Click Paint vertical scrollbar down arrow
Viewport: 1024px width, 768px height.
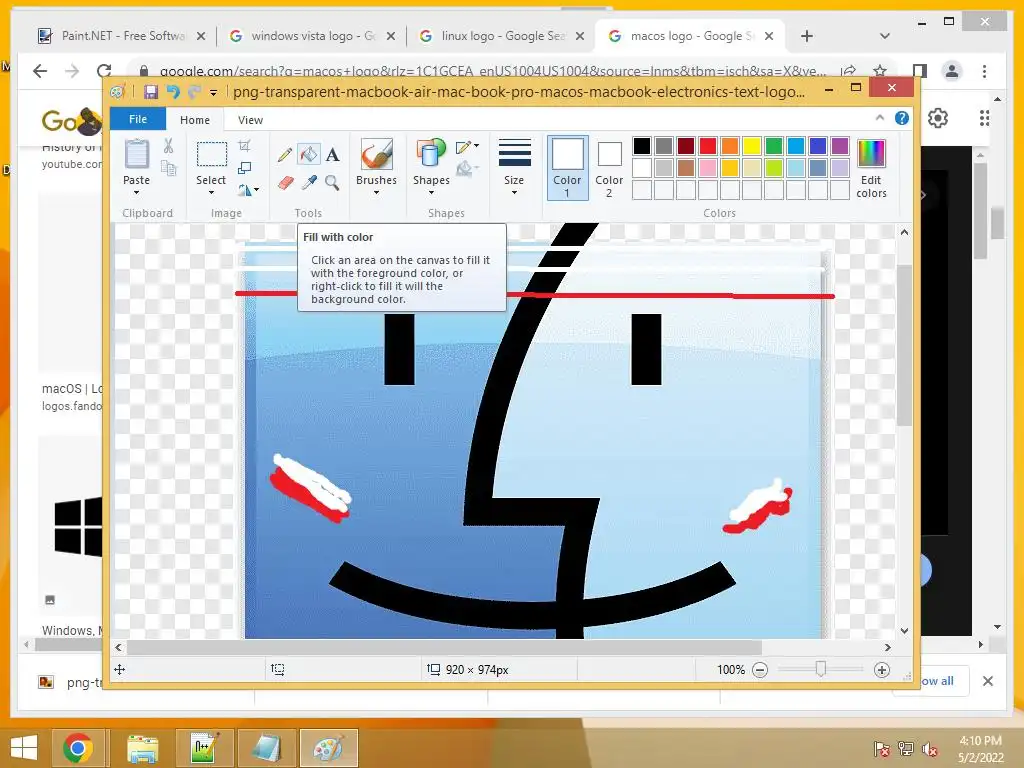click(904, 631)
